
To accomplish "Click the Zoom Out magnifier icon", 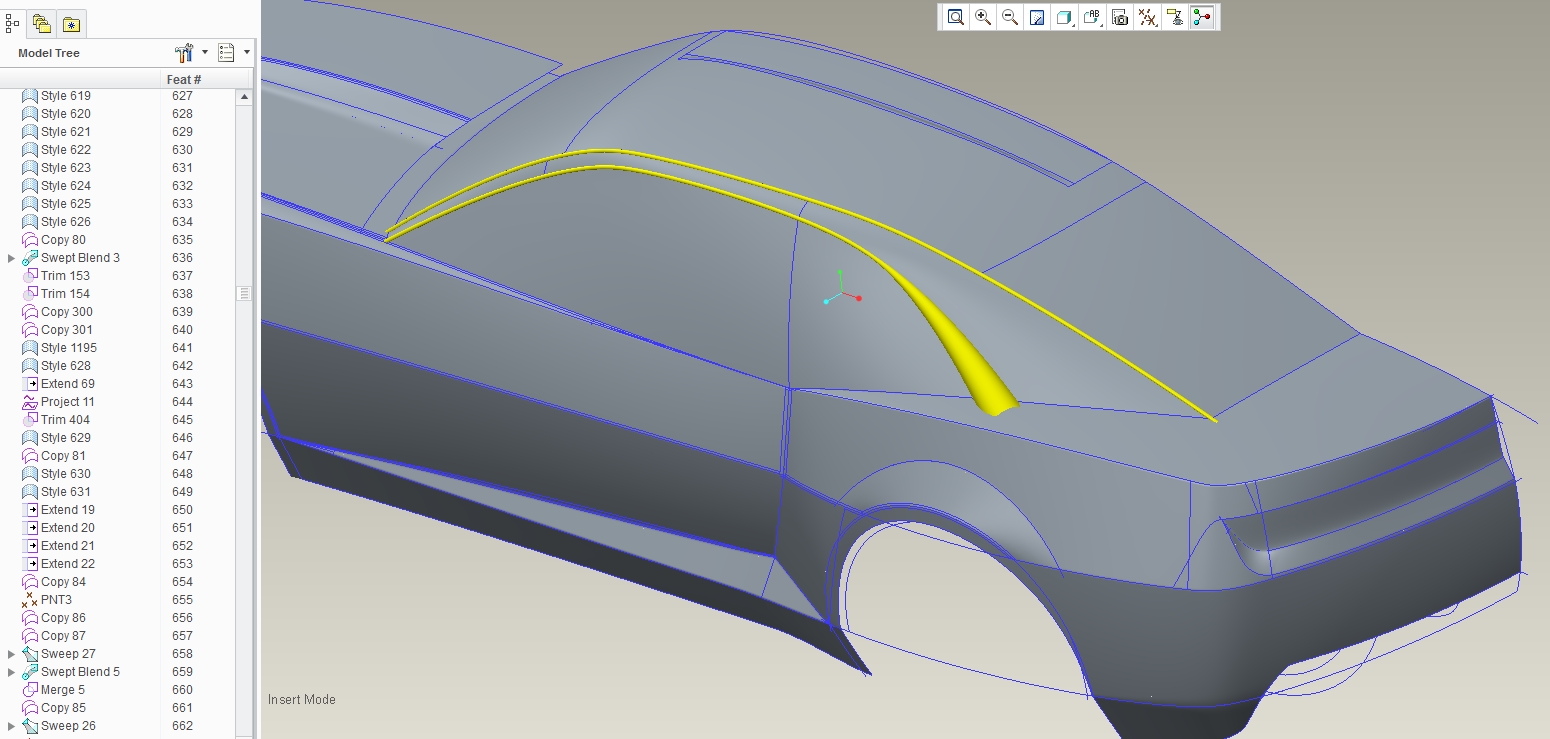I will pos(1010,17).
